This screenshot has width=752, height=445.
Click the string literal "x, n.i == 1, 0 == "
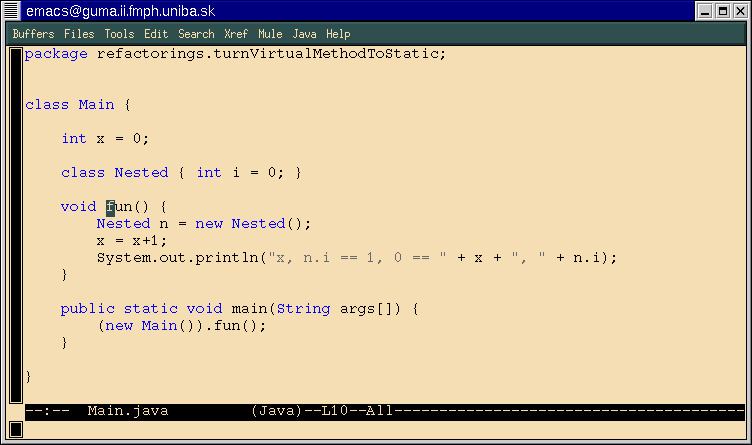click(357, 258)
